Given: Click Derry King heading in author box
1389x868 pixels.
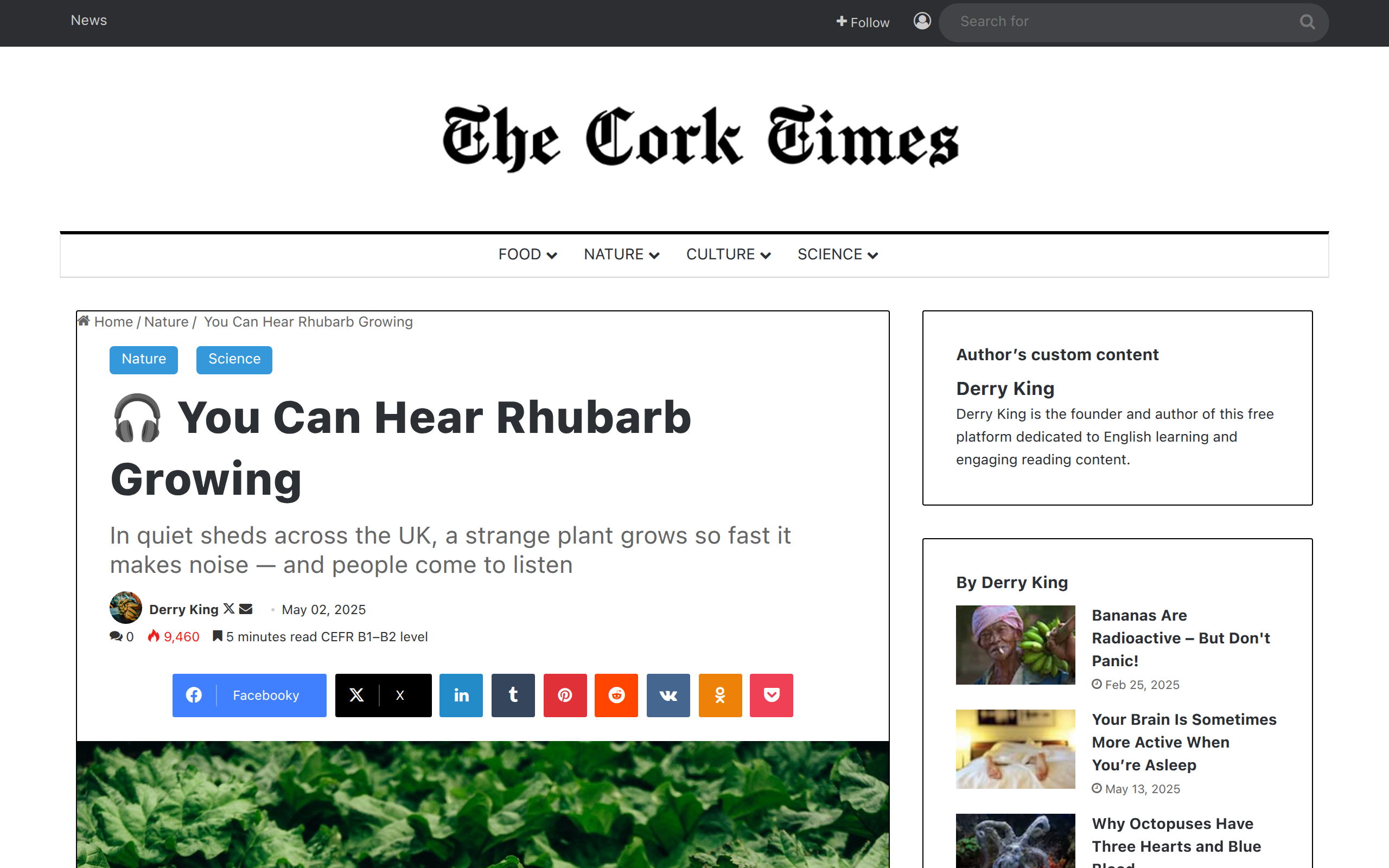Looking at the screenshot, I should click(x=1005, y=388).
